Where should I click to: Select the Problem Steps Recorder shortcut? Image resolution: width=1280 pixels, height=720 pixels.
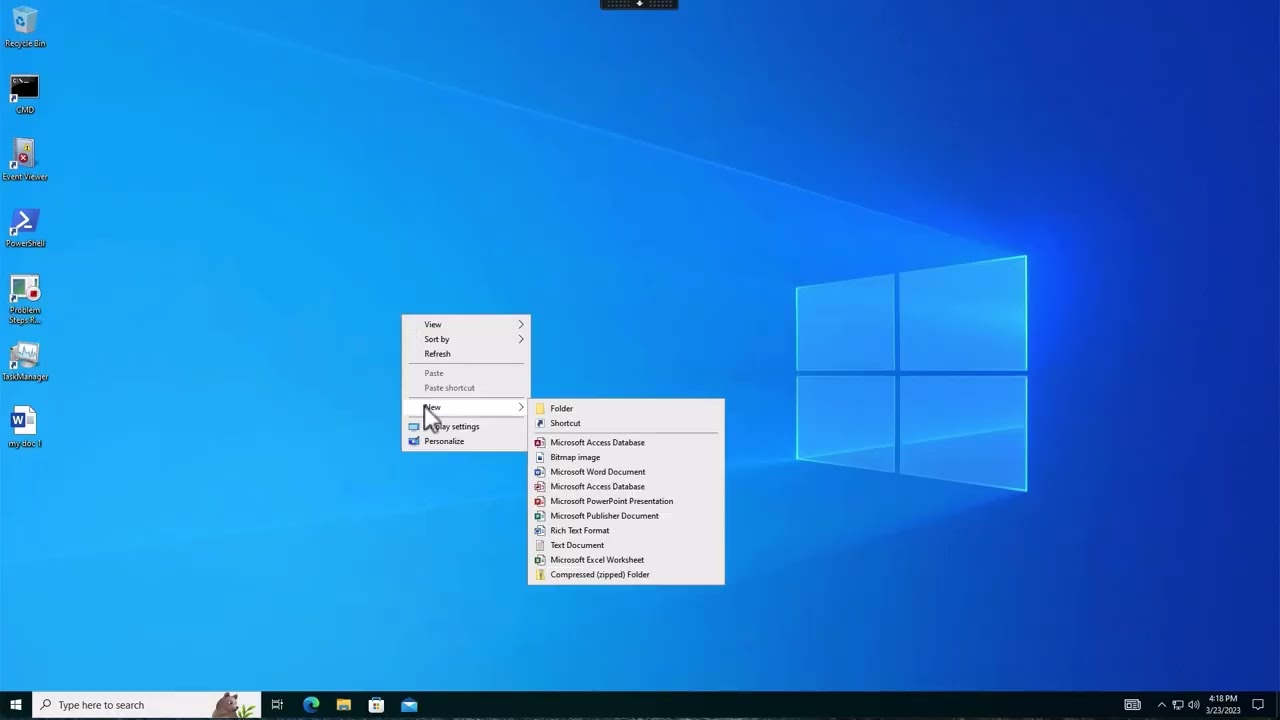click(25, 300)
